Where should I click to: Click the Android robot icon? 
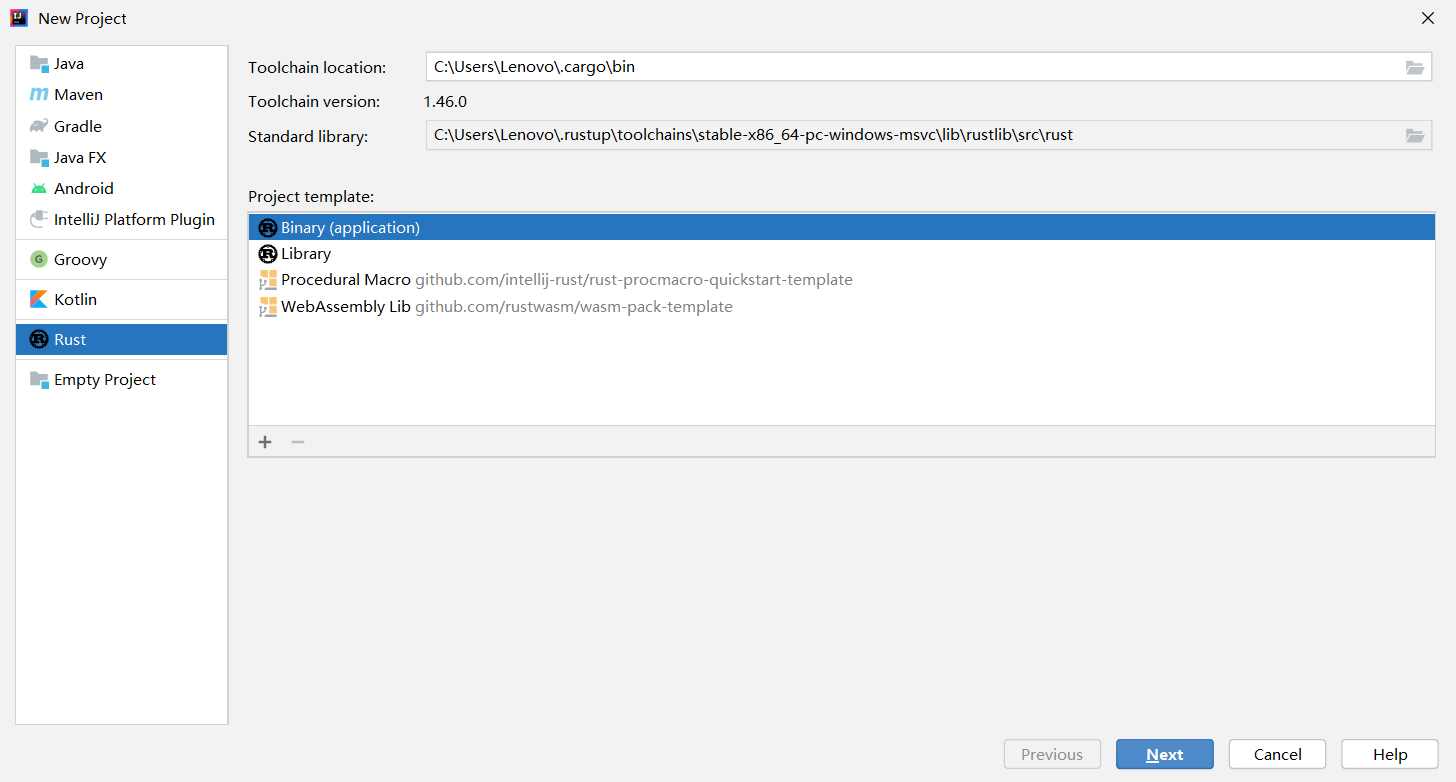point(39,188)
